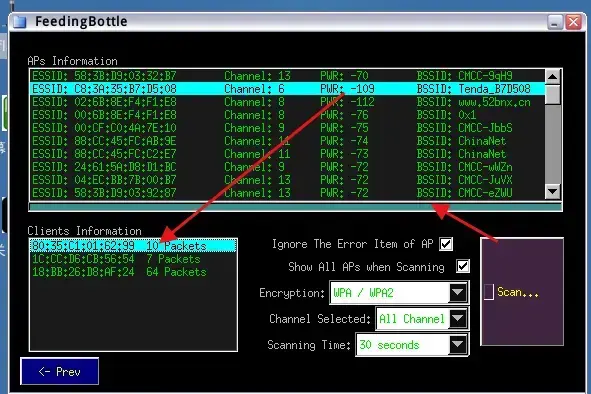
Task: Open the Scanning Time 30 seconds dropdown
Action: click(x=458, y=345)
